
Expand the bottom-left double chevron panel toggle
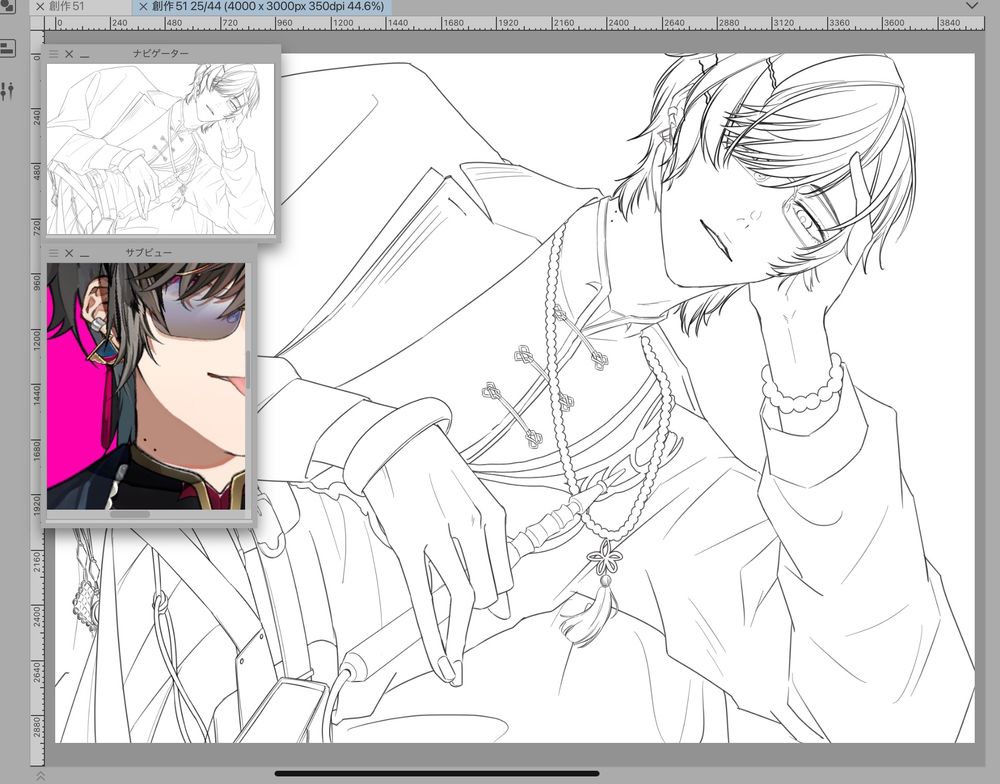point(40,776)
